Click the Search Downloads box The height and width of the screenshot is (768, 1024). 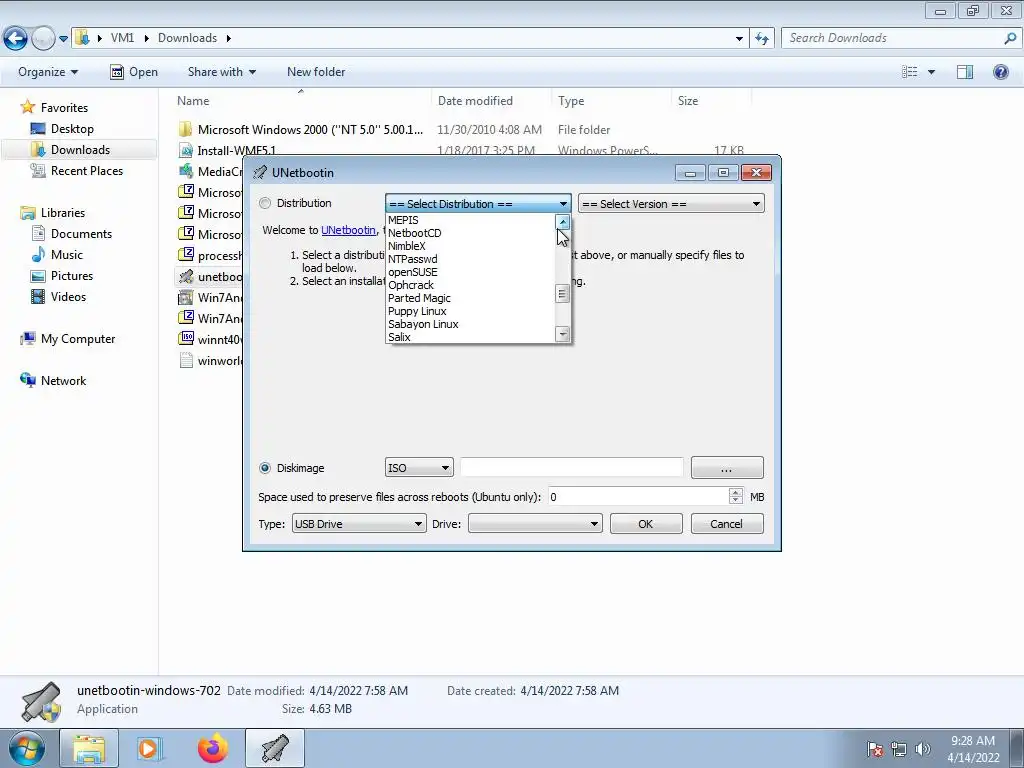click(x=894, y=38)
